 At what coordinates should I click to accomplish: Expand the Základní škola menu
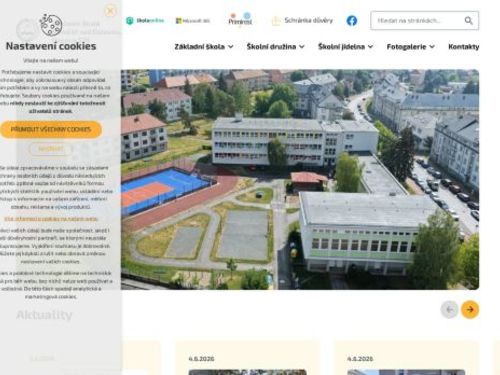click(x=204, y=47)
